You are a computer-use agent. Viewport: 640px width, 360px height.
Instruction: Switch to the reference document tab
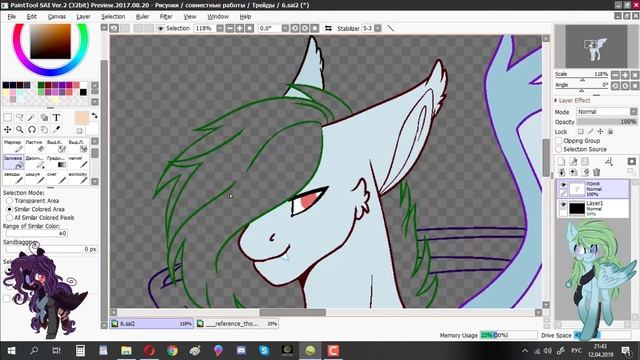click(237, 323)
